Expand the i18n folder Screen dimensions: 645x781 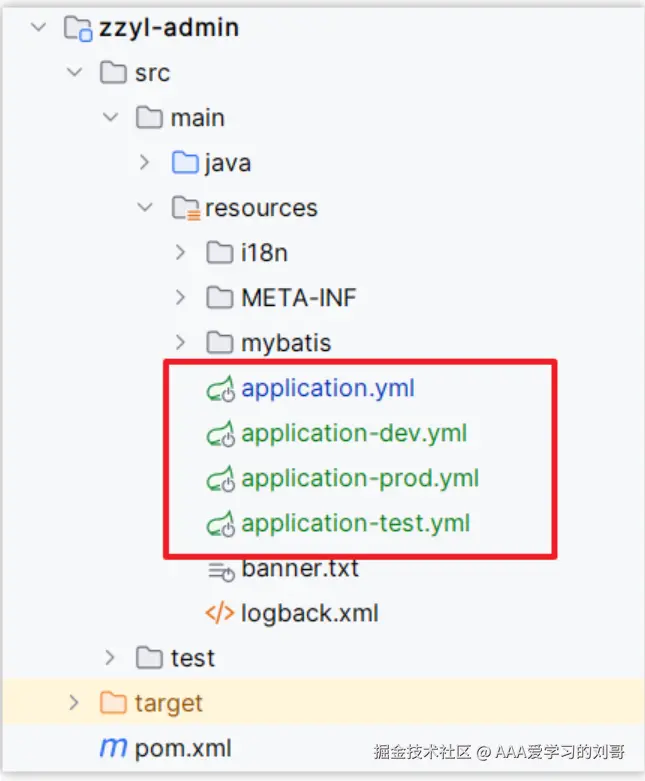[x=181, y=253]
